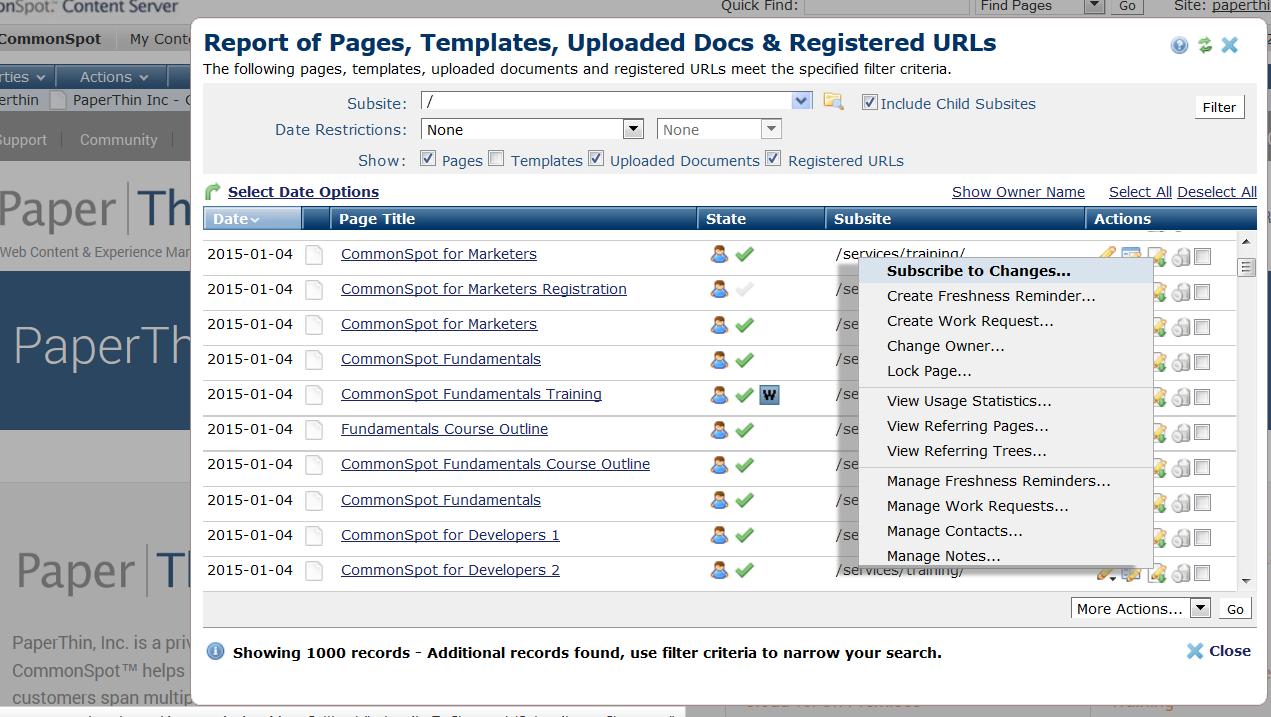This screenshot has height=717, width=1271.
Task: Click database icon in Developers 1 row
Action: [x=1181, y=538]
